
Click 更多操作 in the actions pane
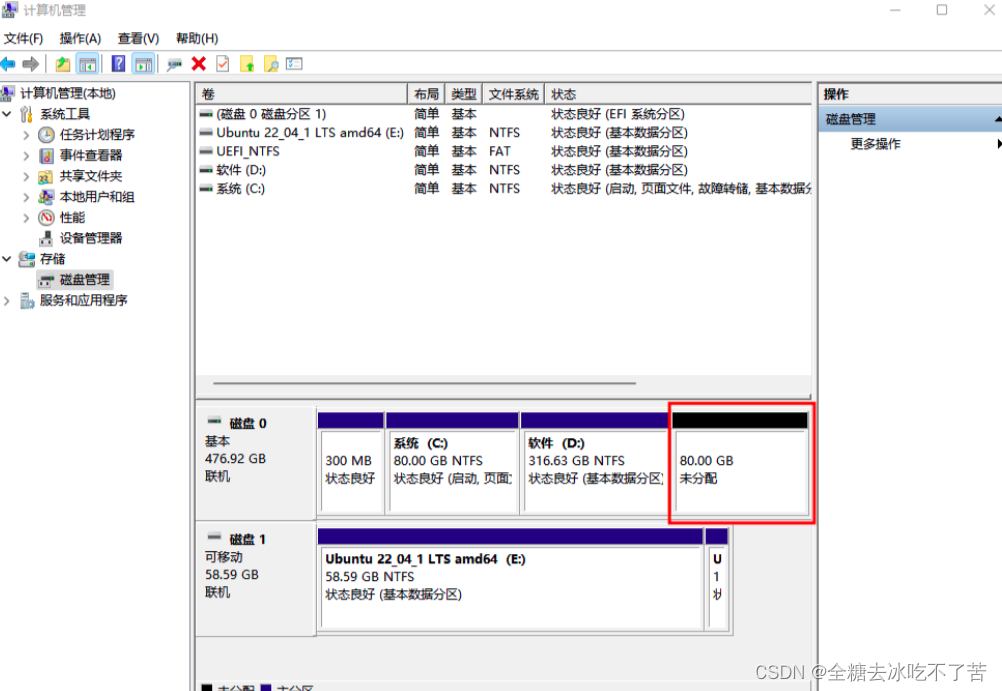876,144
